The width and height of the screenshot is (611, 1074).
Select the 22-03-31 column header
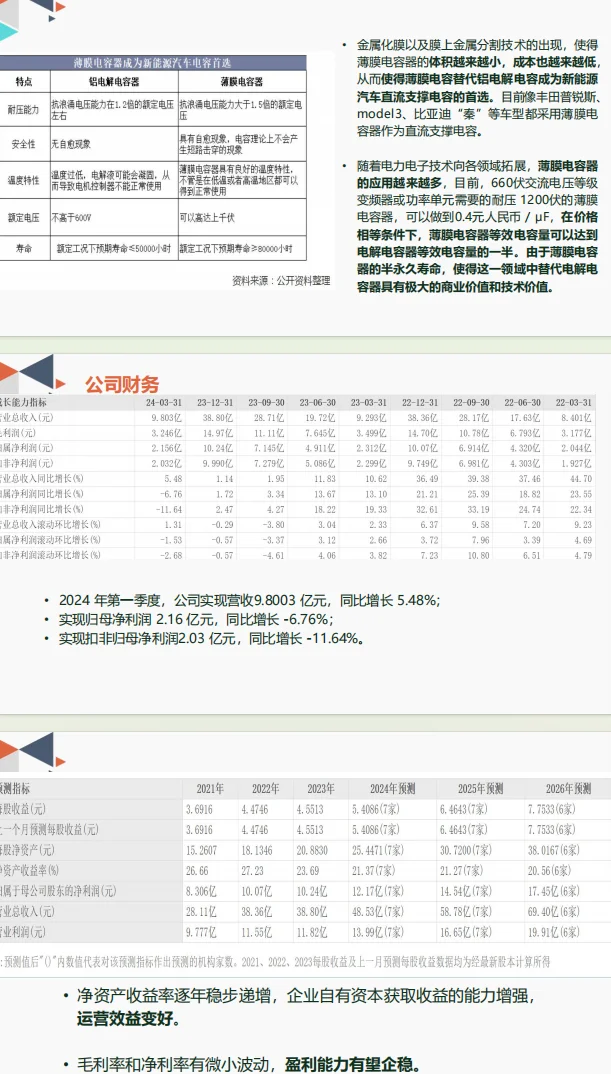[574, 402]
